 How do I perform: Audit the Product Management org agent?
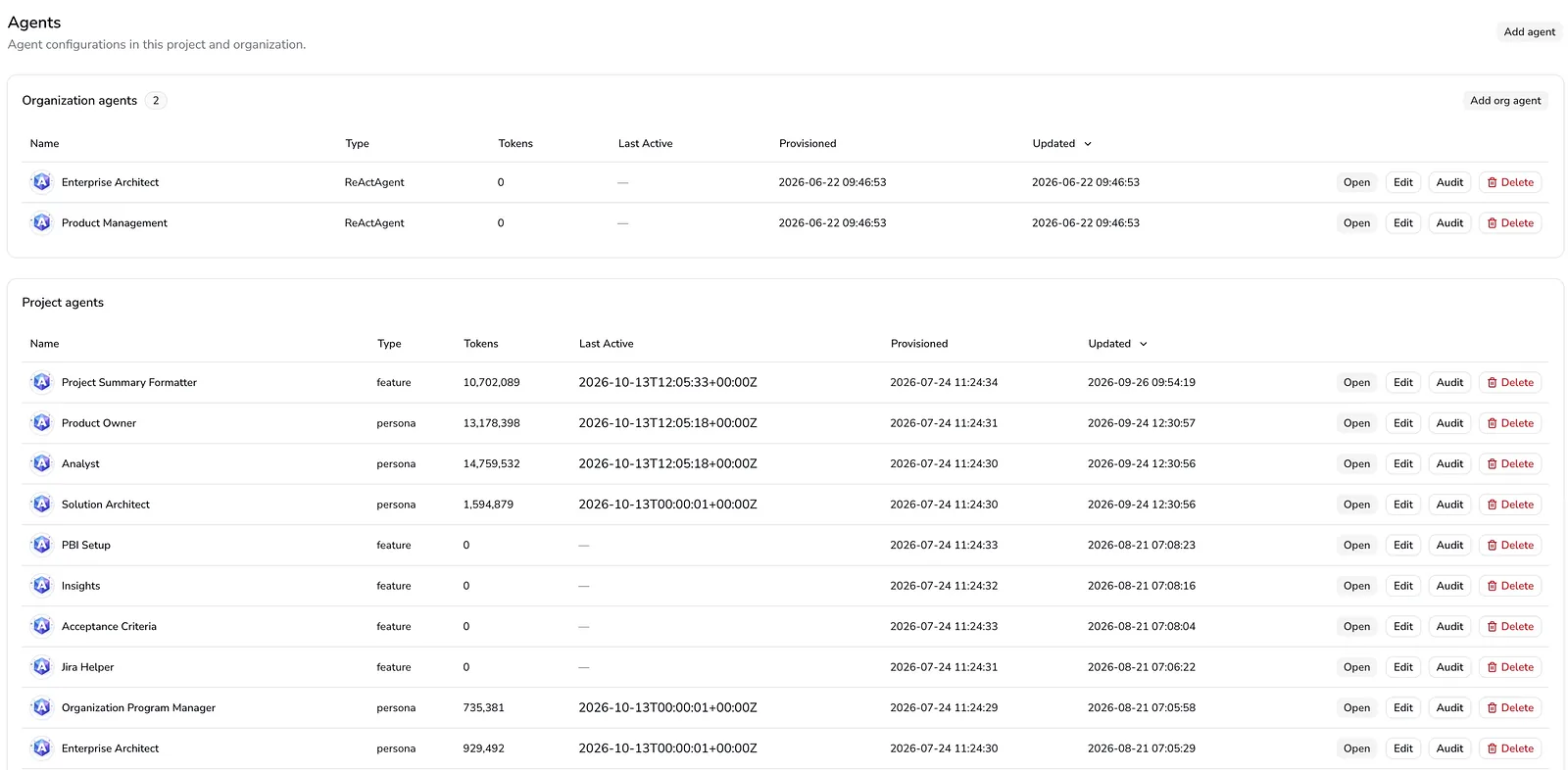coord(1449,223)
